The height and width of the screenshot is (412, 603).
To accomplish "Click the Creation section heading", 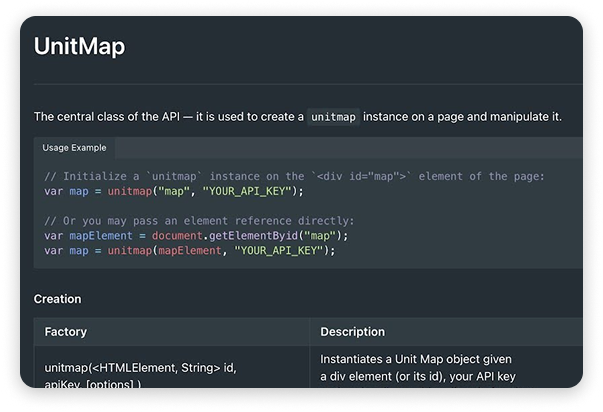I will (58, 299).
